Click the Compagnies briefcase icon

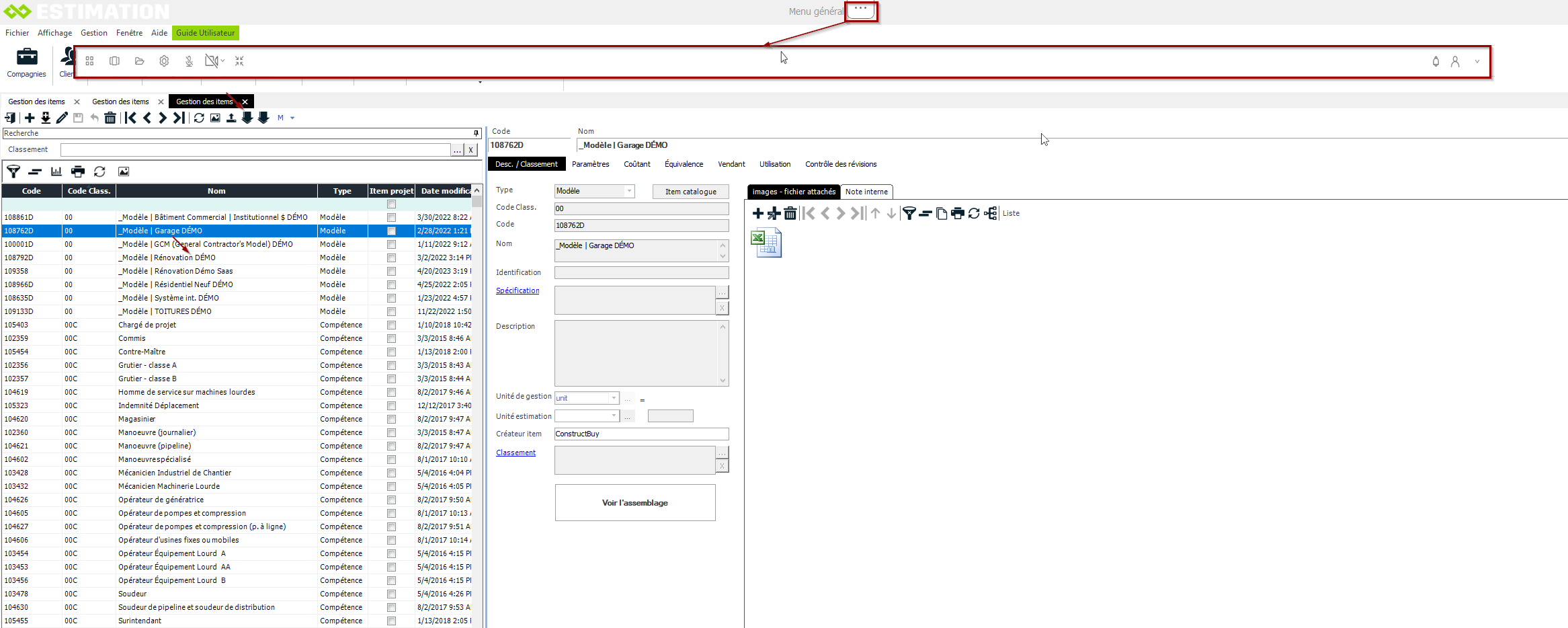tap(27, 56)
